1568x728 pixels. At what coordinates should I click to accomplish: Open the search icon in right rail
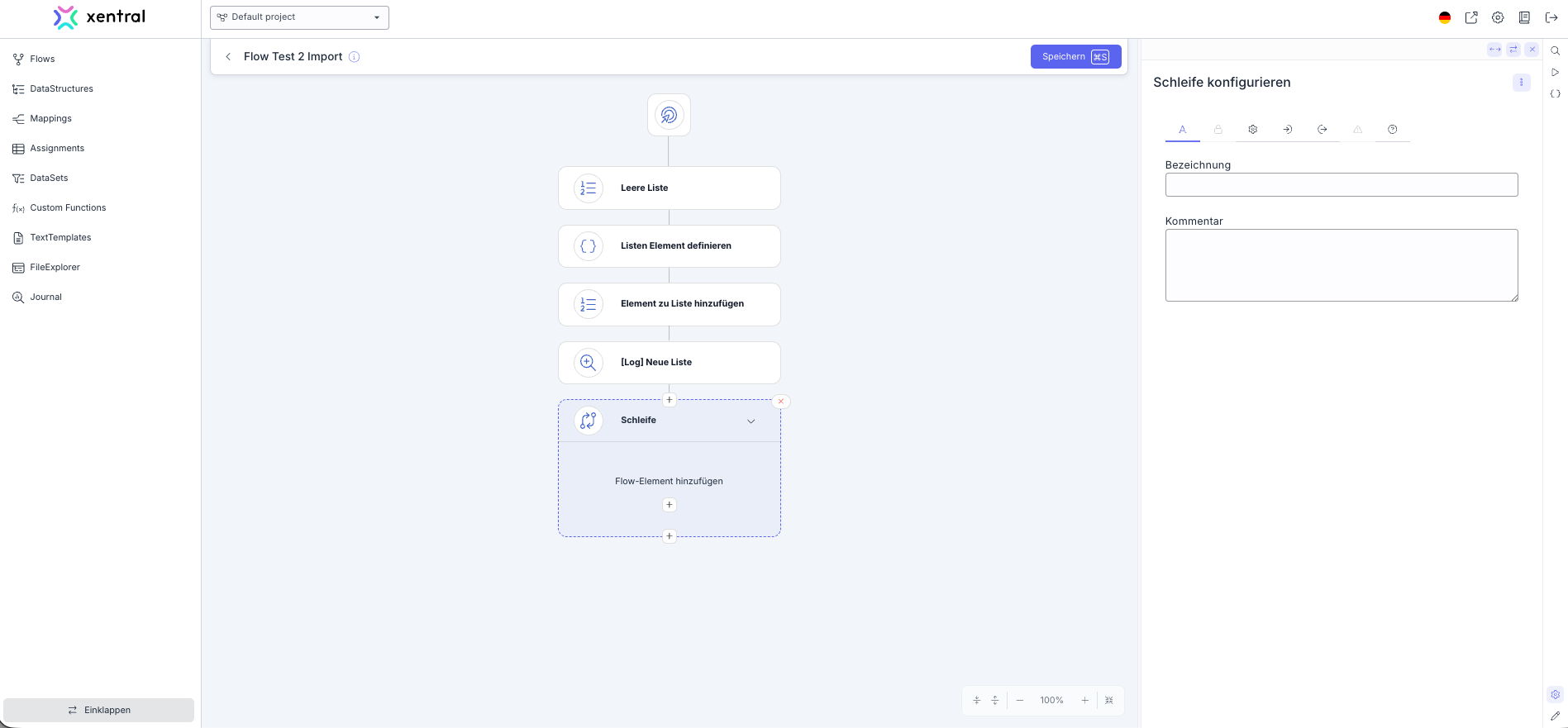point(1555,51)
